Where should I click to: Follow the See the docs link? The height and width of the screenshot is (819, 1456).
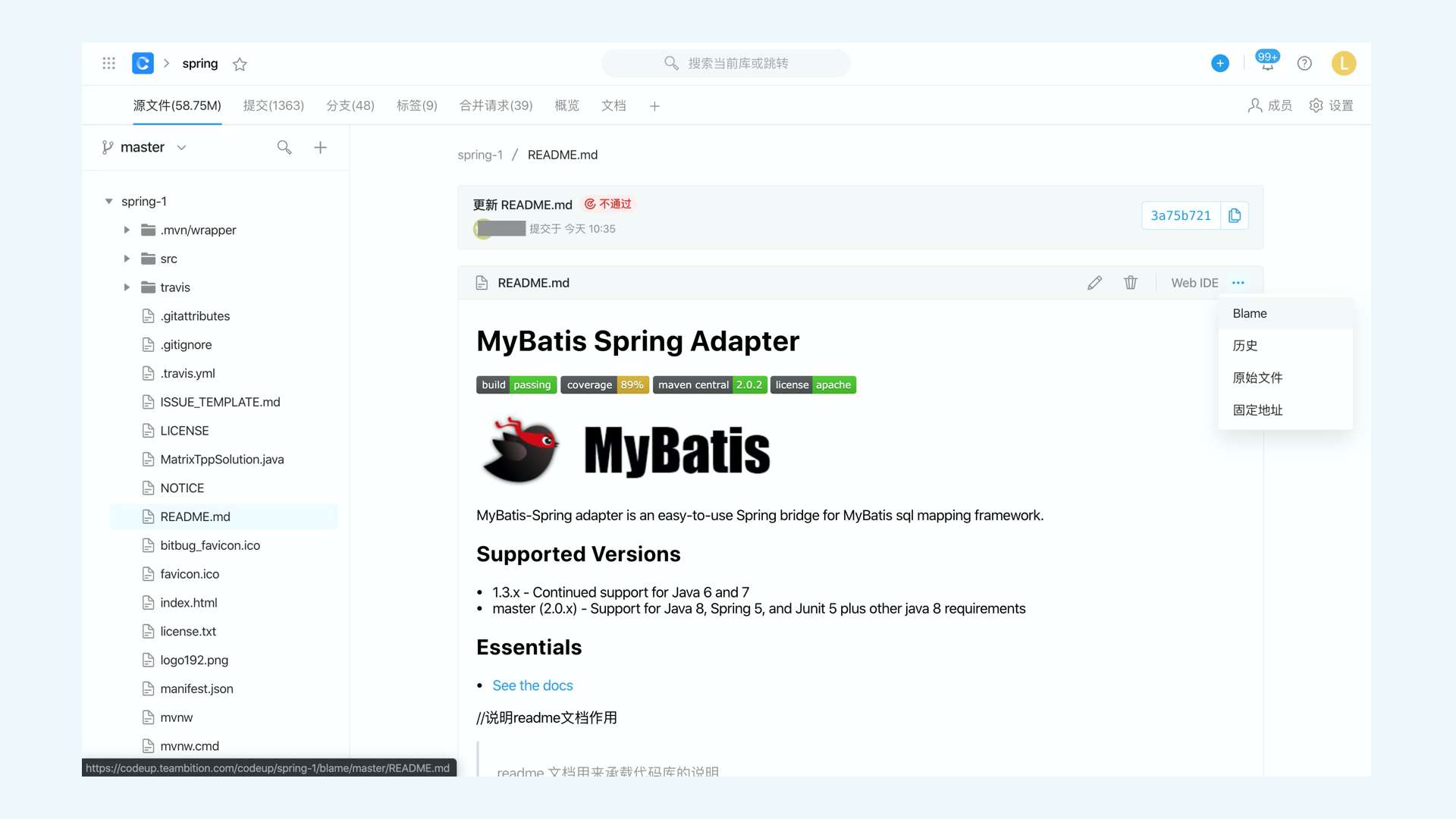532,686
